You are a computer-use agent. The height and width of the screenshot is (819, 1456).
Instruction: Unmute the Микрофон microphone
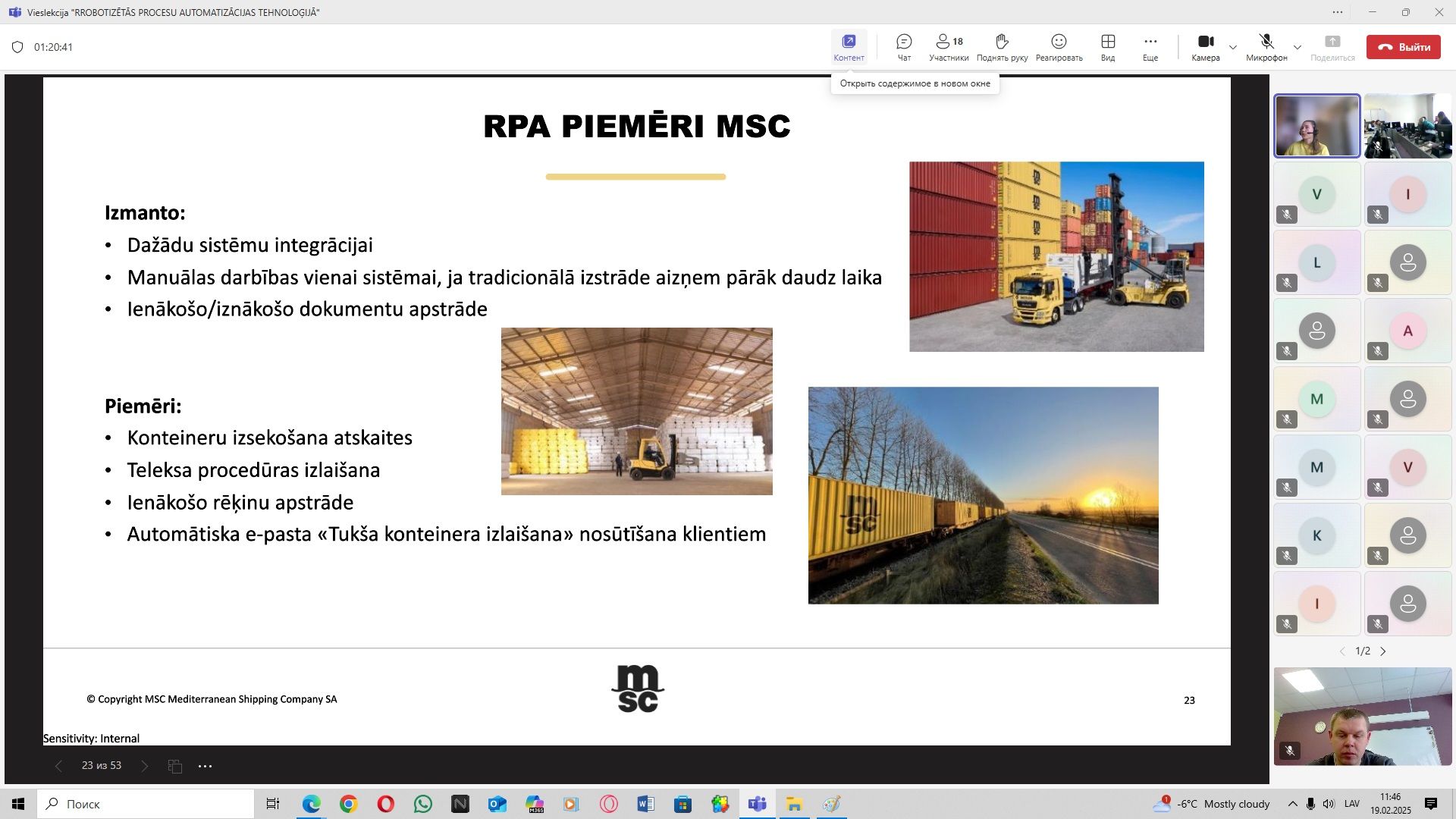point(1266,47)
